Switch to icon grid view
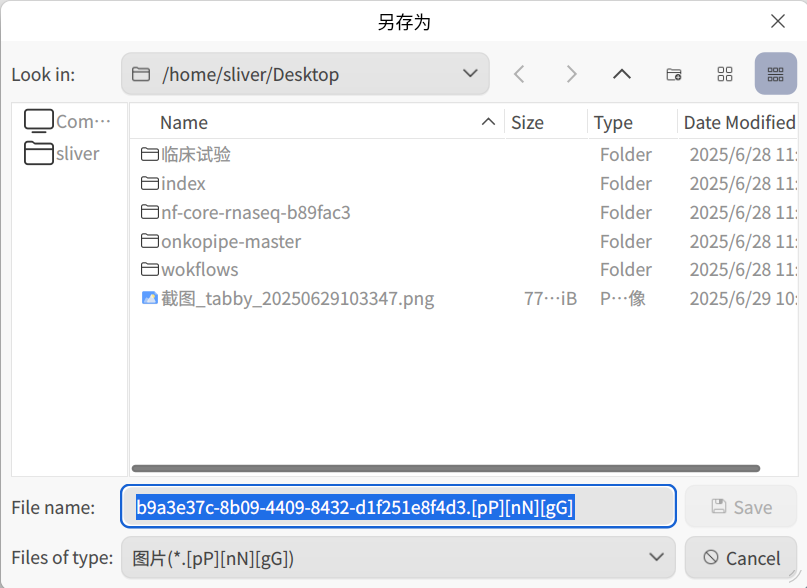807x588 pixels. pos(725,74)
